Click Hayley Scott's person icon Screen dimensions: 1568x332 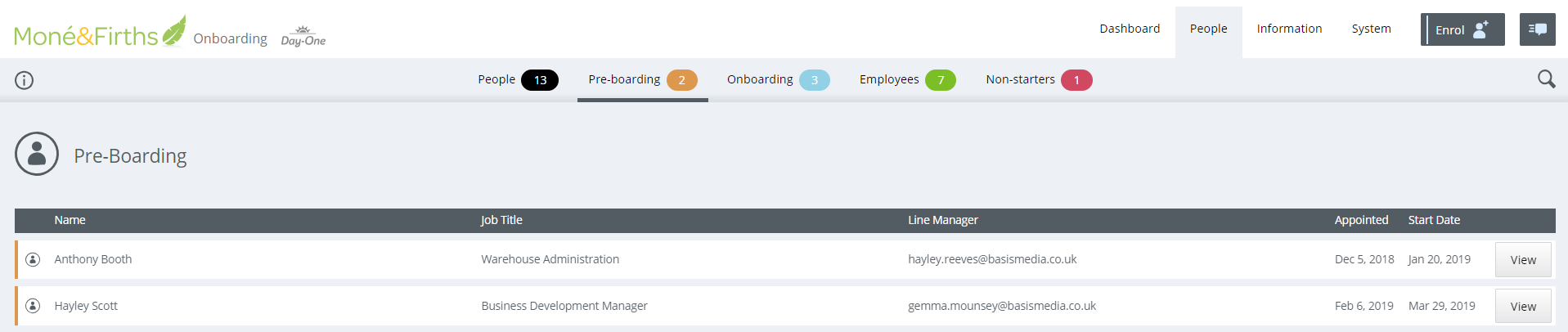[33, 306]
